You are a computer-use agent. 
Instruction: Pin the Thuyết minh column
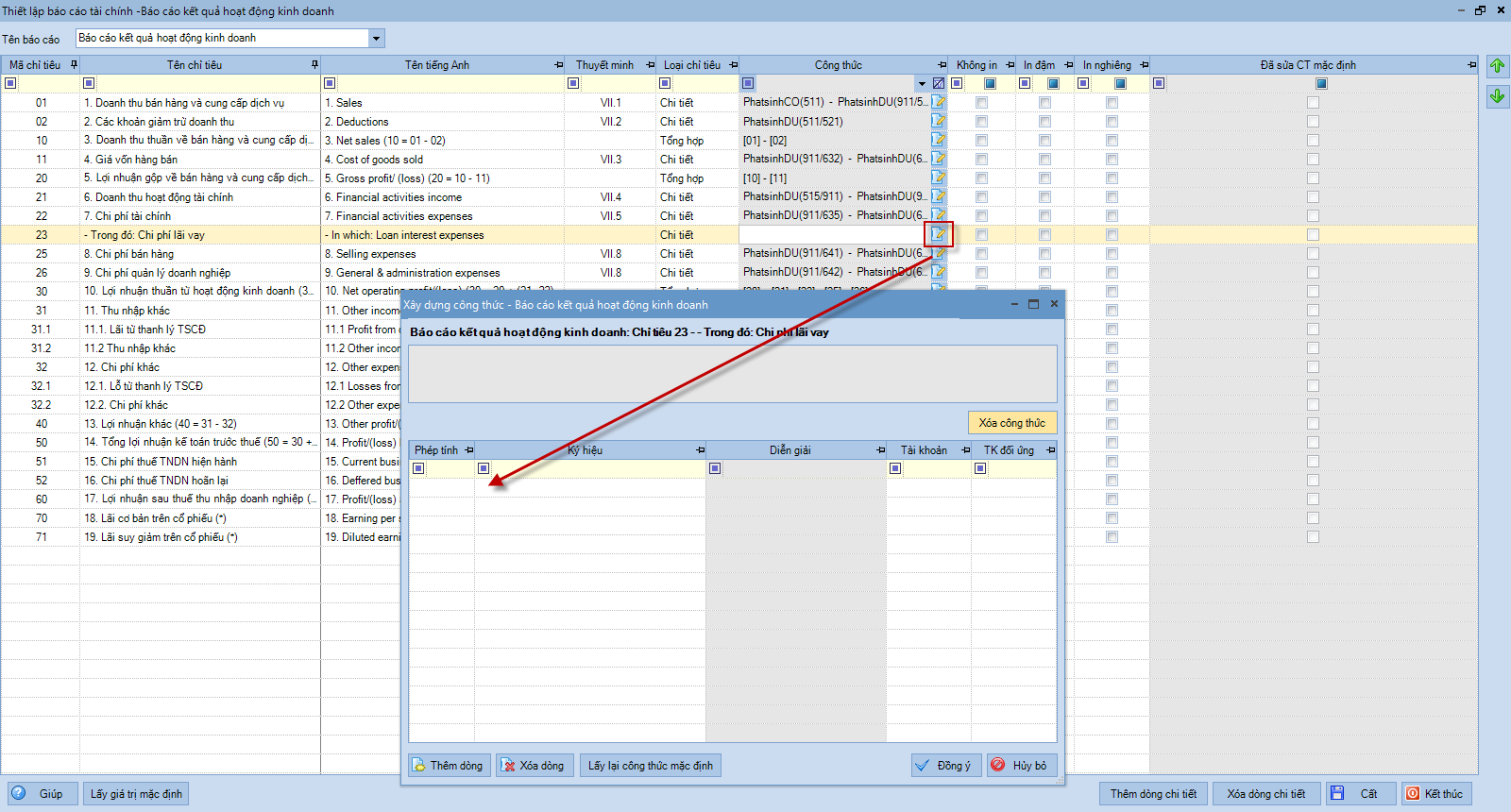[x=650, y=65]
